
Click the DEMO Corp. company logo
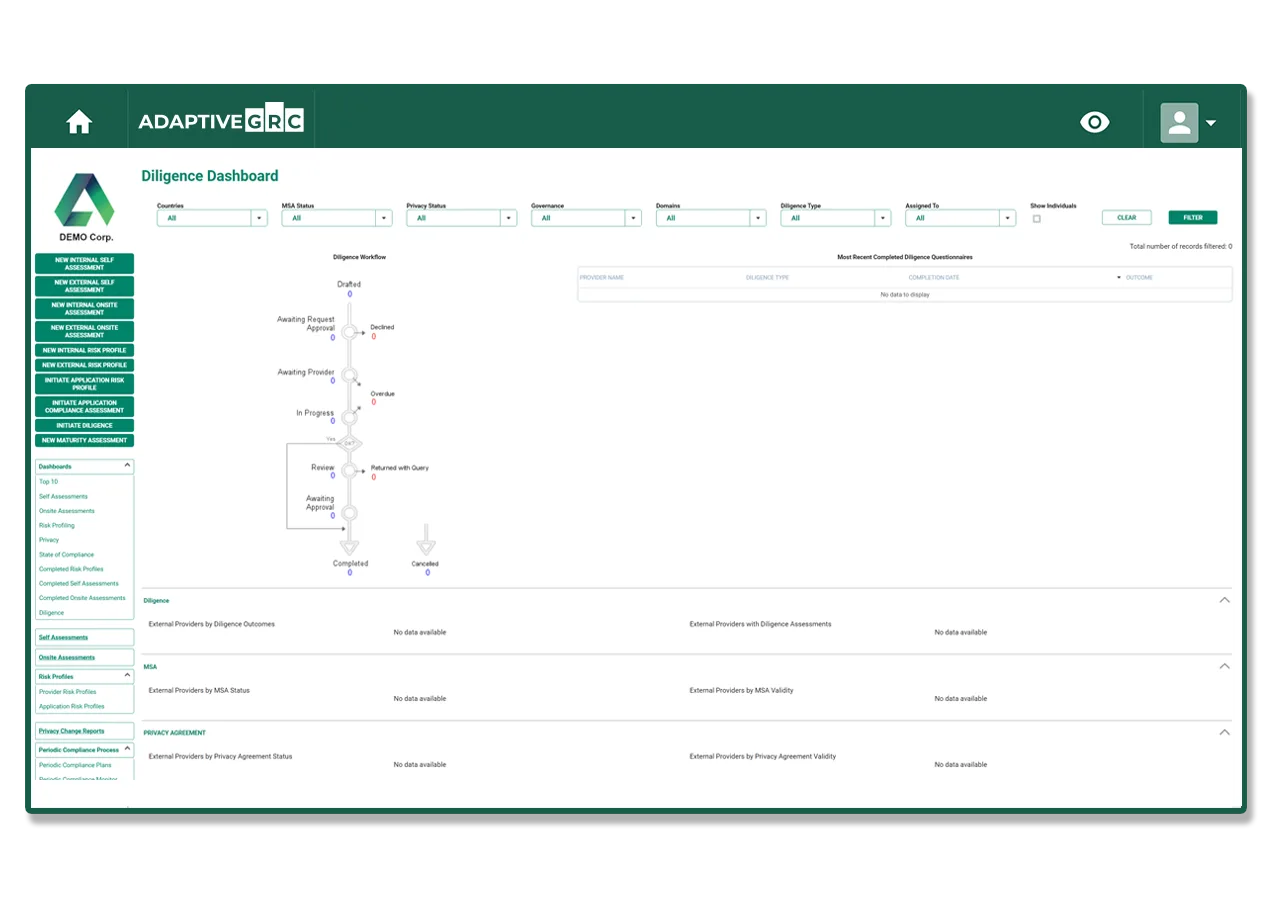84,207
